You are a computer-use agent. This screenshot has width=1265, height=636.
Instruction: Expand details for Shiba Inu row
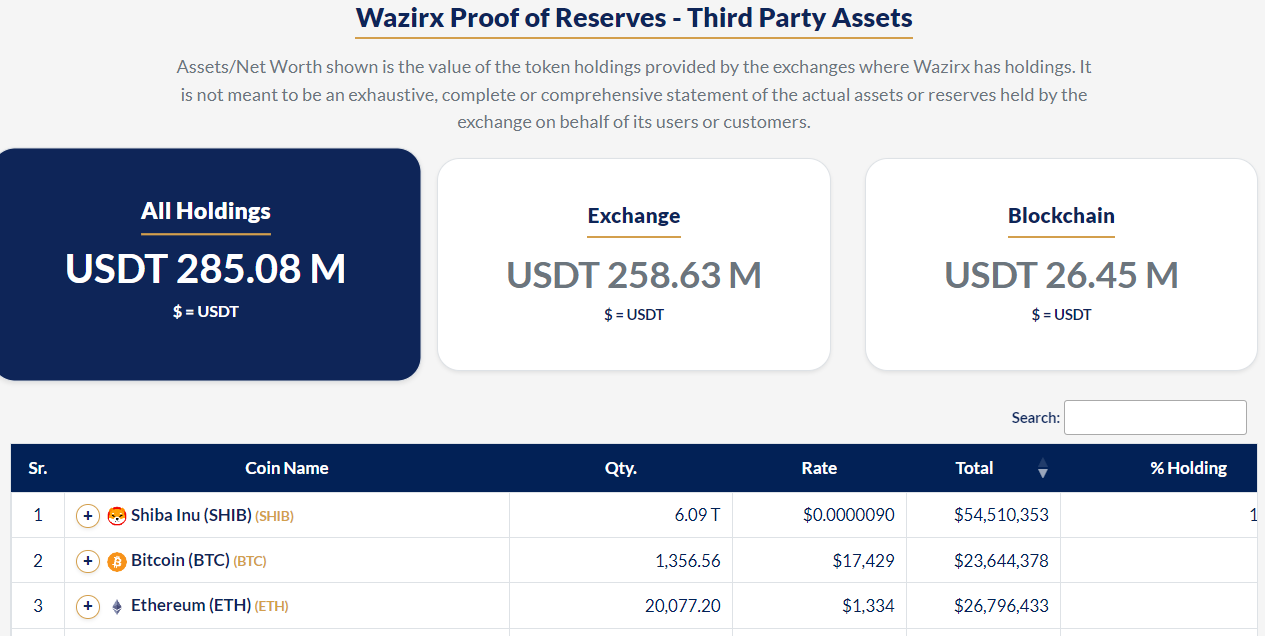click(87, 516)
